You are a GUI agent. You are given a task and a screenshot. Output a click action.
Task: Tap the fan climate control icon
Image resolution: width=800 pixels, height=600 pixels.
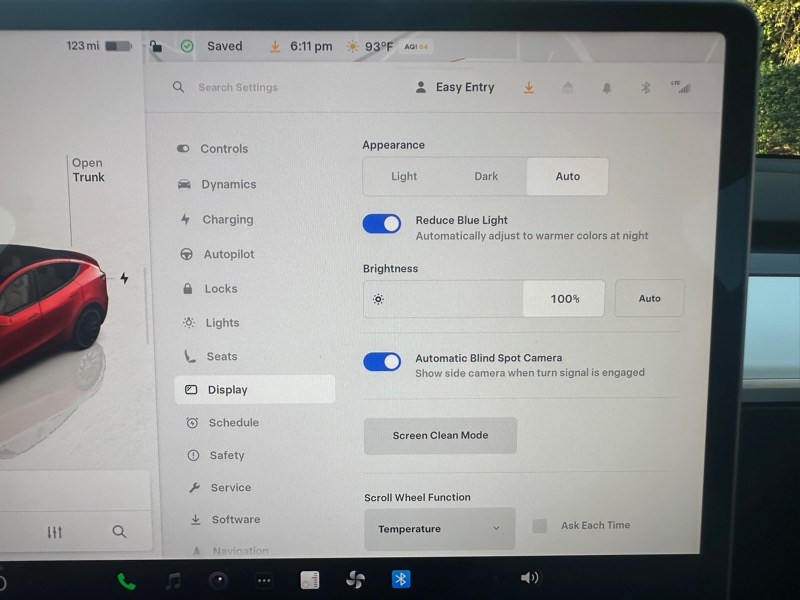click(354, 579)
